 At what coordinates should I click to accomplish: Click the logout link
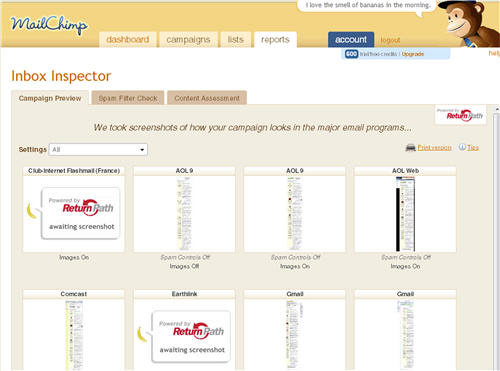390,40
